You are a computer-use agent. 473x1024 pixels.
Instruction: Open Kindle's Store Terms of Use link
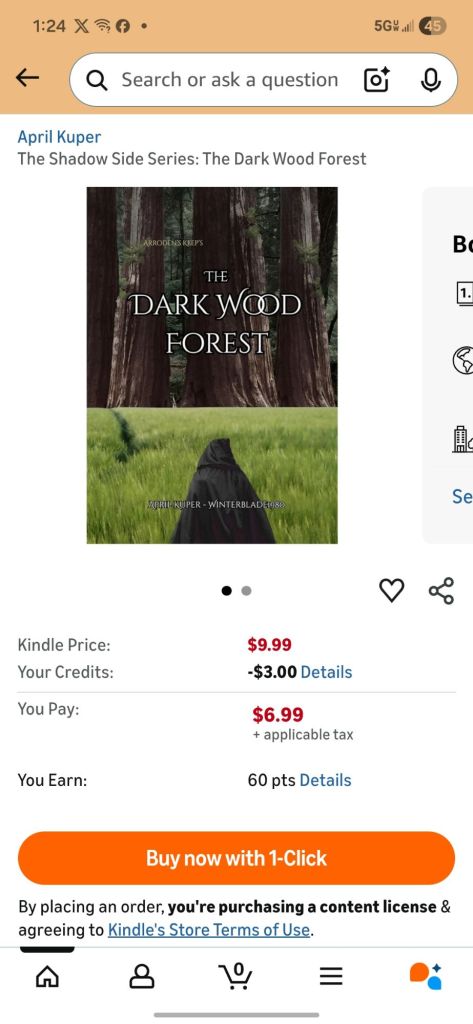point(209,929)
